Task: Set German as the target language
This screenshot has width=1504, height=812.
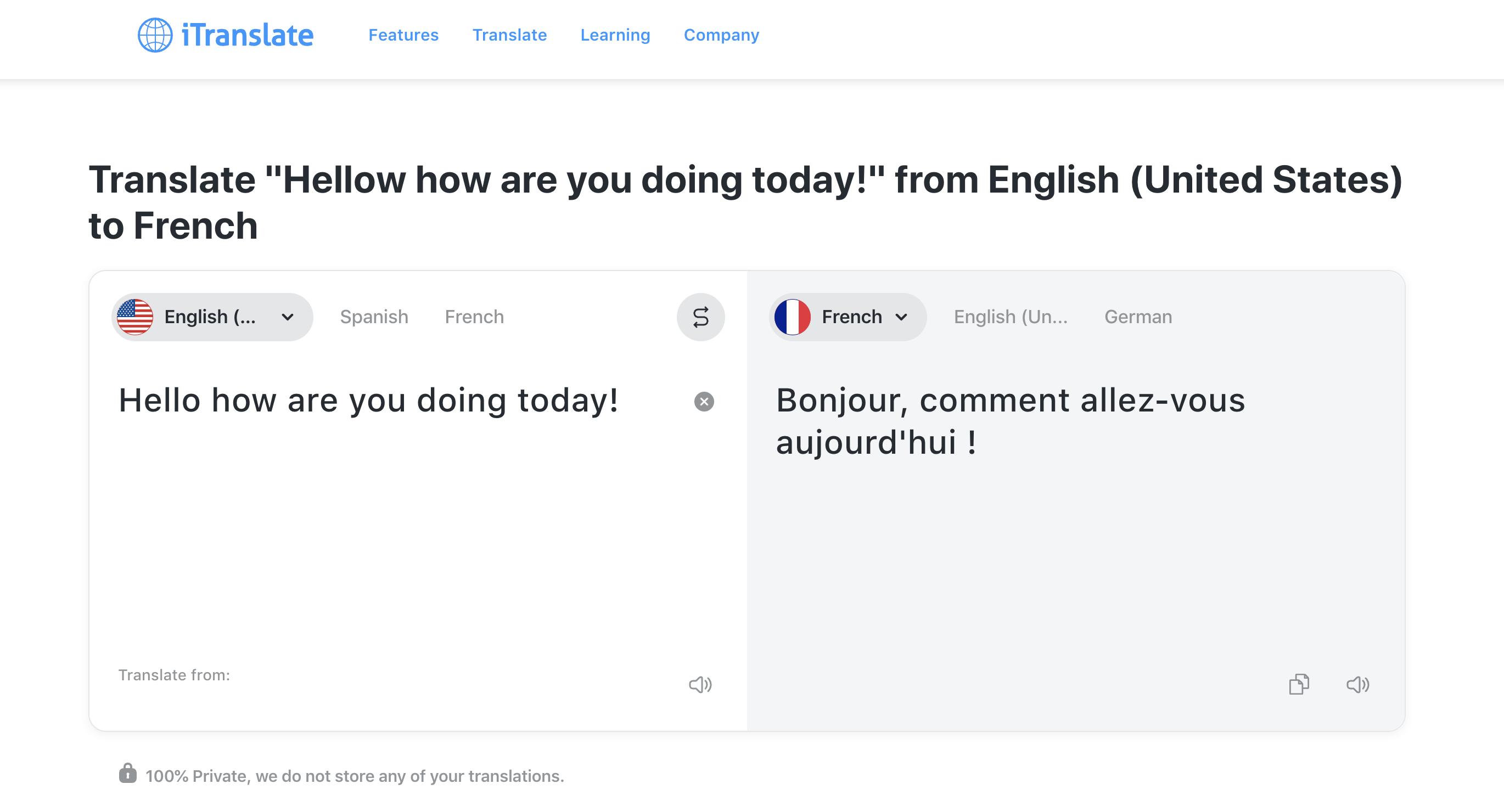Action: coord(1137,317)
